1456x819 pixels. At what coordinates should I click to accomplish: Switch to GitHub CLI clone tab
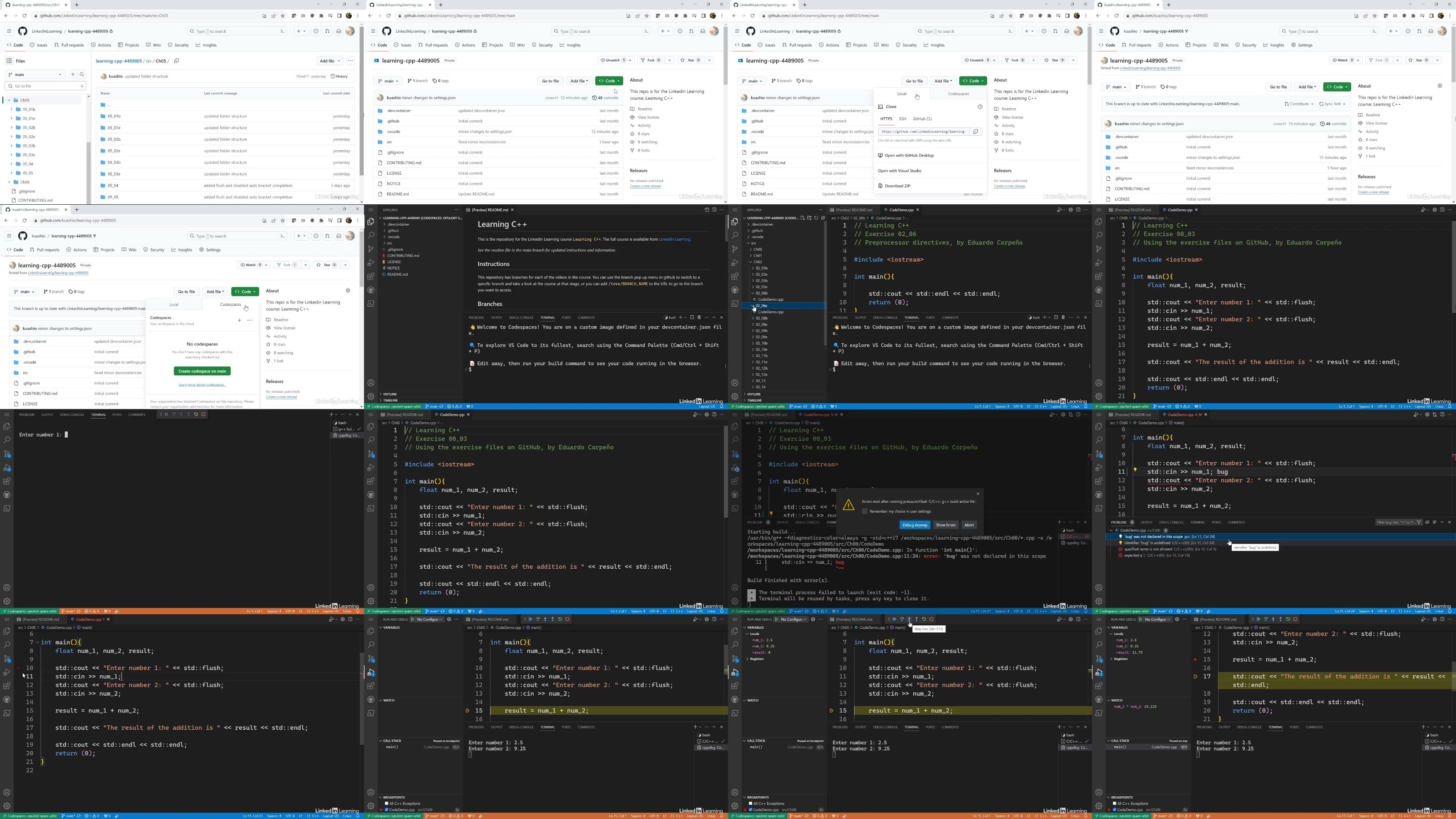(x=922, y=119)
